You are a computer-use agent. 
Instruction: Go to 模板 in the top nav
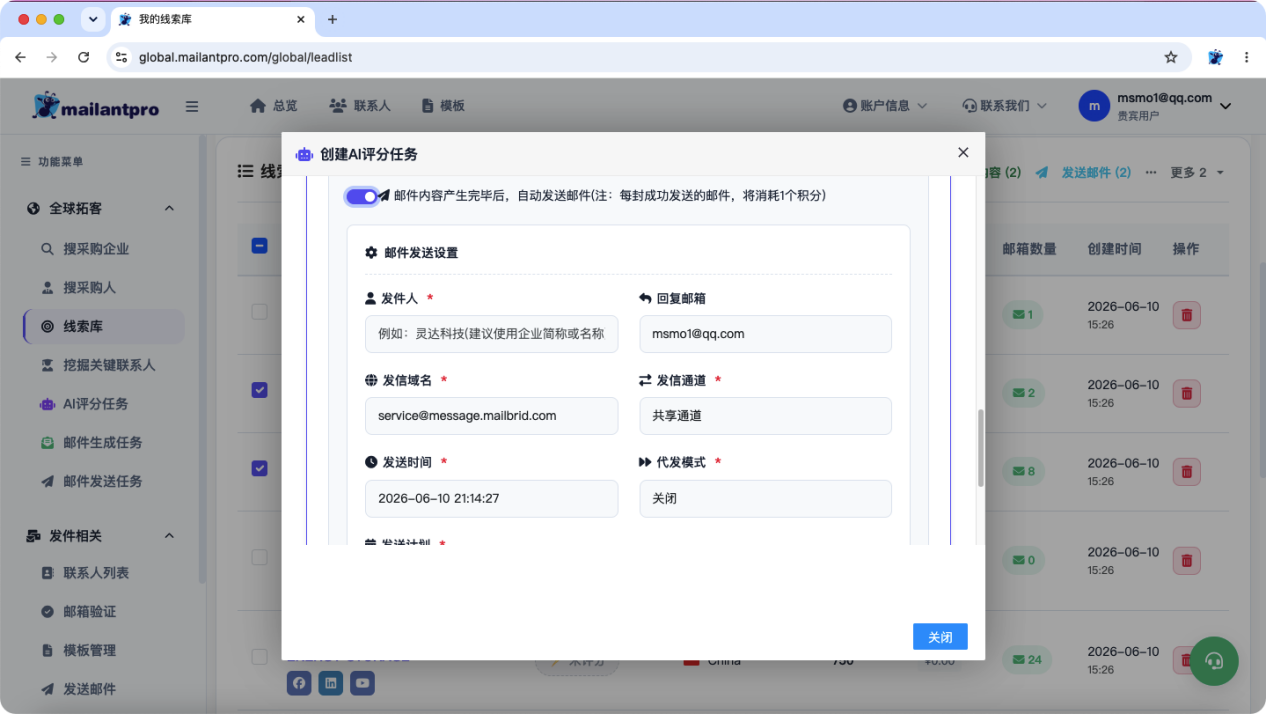click(443, 106)
